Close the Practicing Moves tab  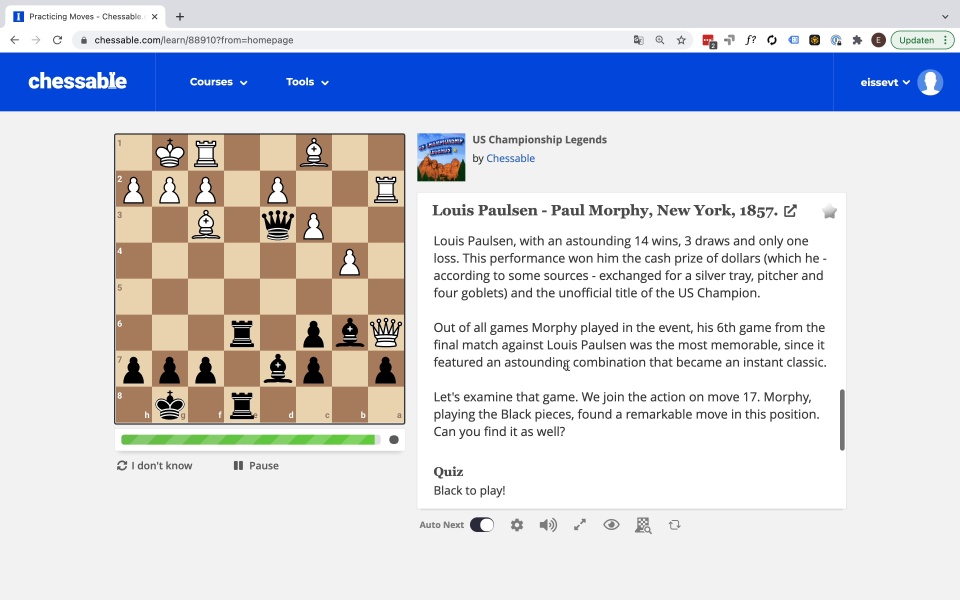(154, 17)
